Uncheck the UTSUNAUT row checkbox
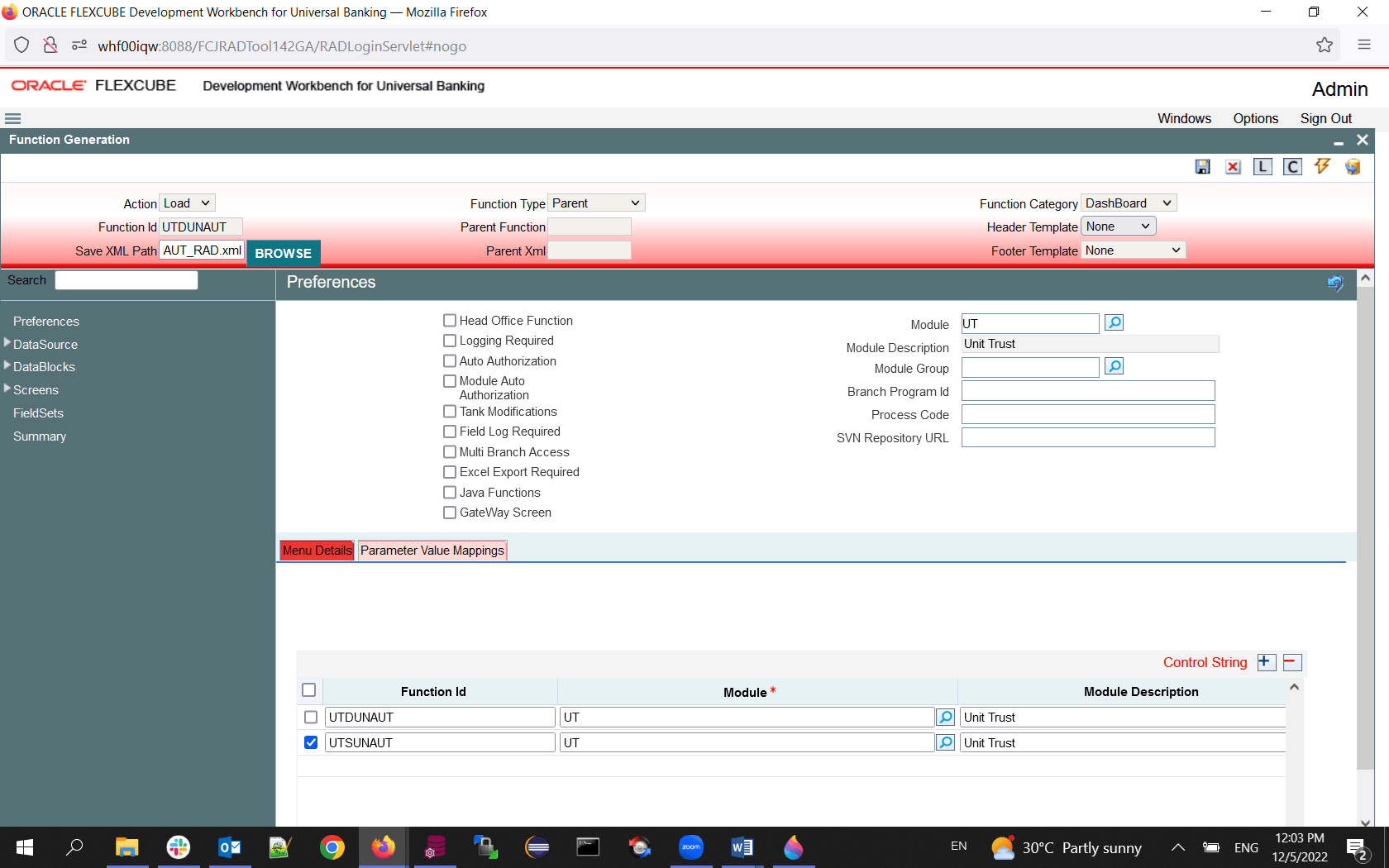This screenshot has width=1389, height=868. point(311,742)
